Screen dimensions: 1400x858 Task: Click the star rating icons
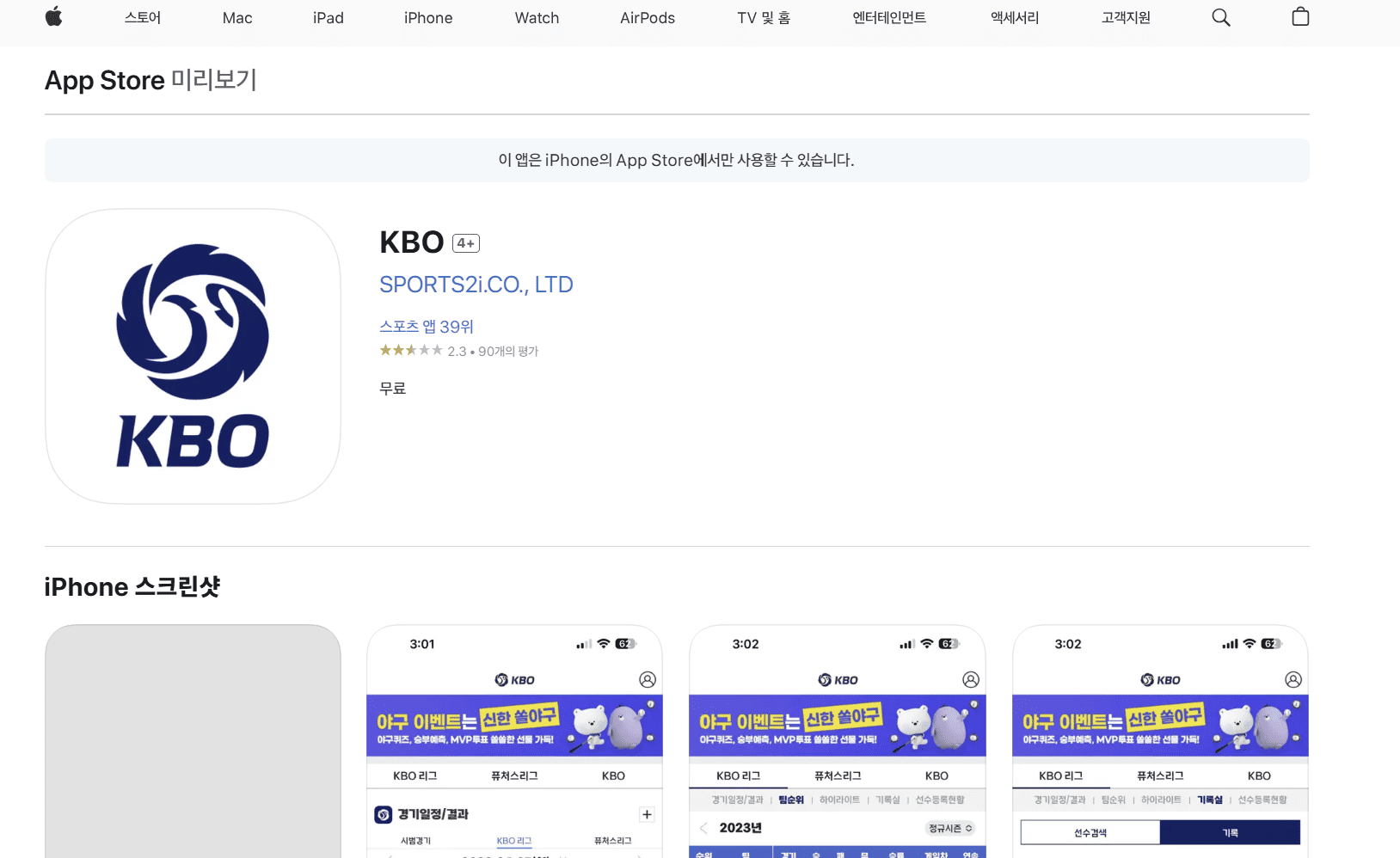tap(411, 350)
